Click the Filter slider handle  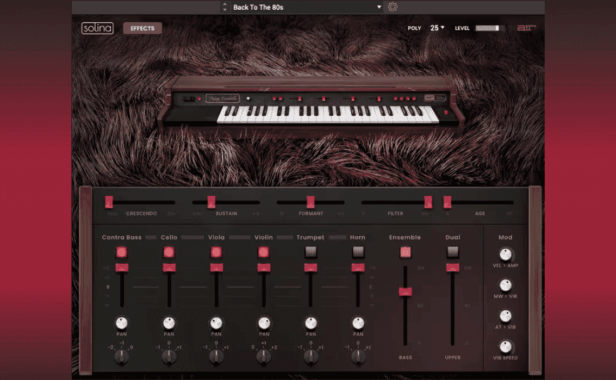[428, 202]
